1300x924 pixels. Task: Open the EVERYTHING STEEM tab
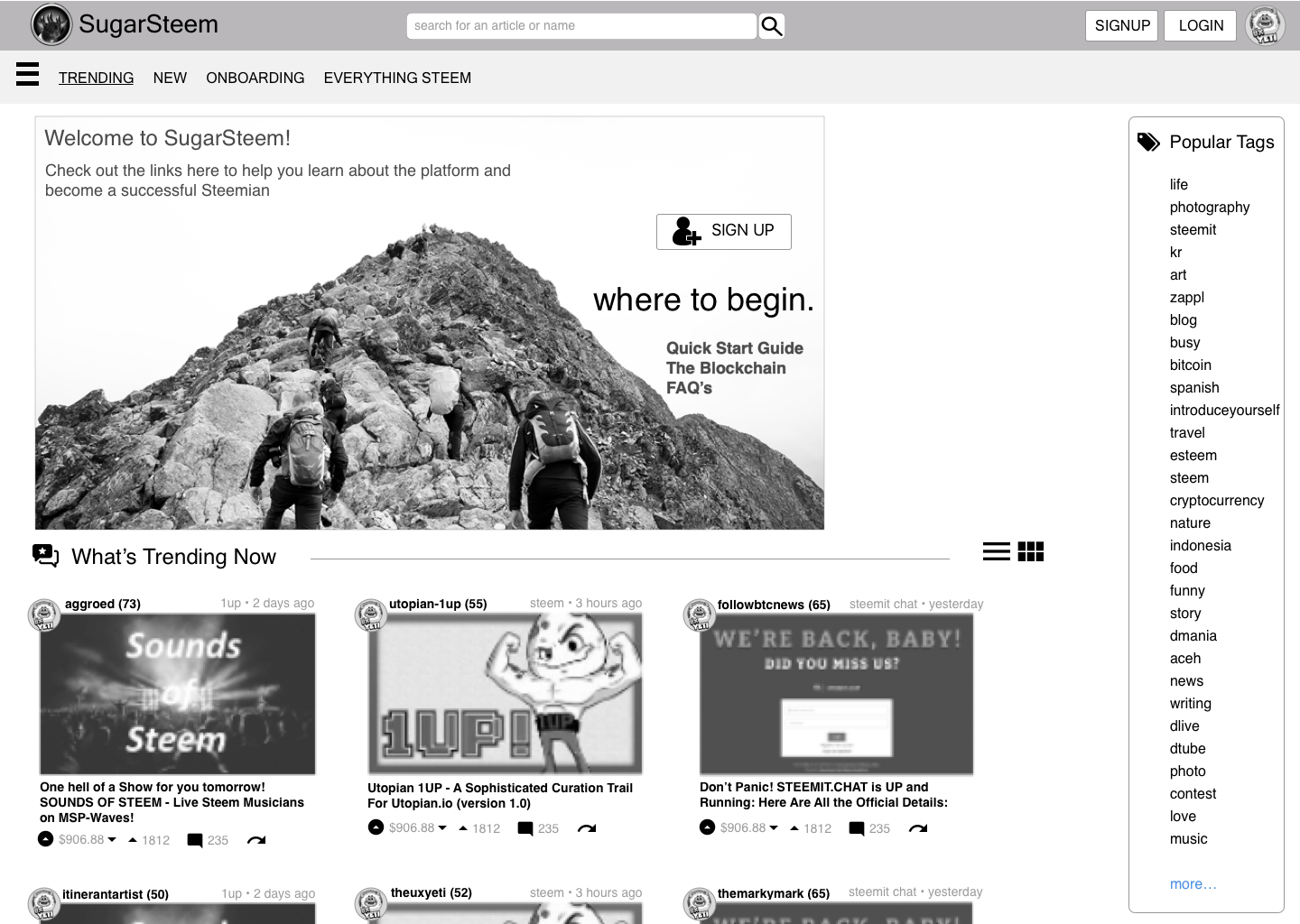[x=397, y=78]
